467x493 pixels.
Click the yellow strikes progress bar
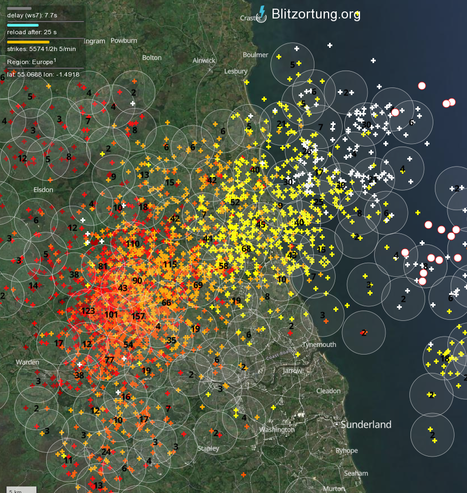[28, 42]
